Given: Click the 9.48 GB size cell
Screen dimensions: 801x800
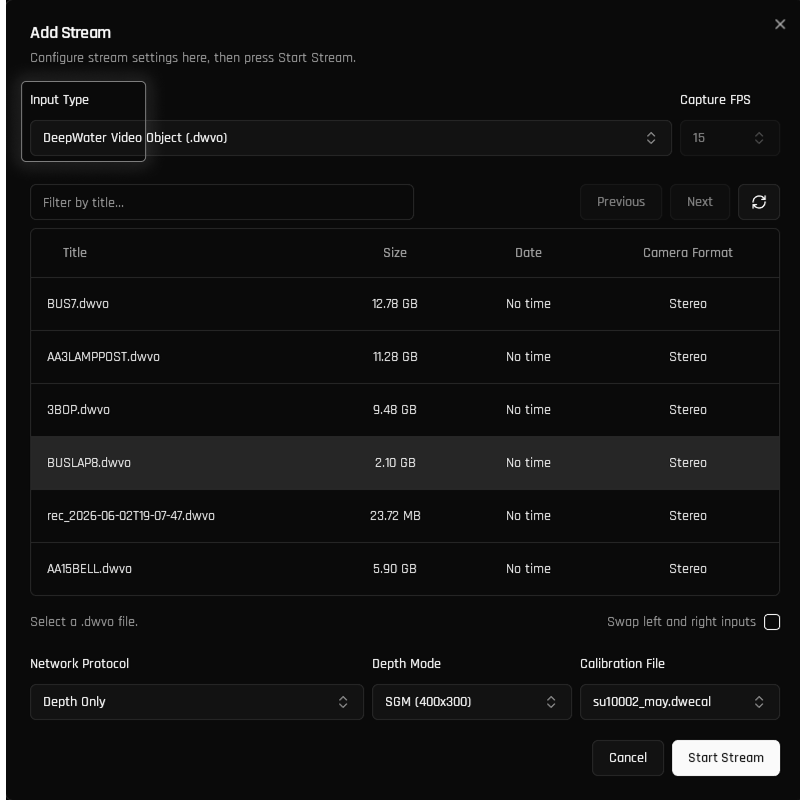Looking at the screenshot, I should [395, 410].
